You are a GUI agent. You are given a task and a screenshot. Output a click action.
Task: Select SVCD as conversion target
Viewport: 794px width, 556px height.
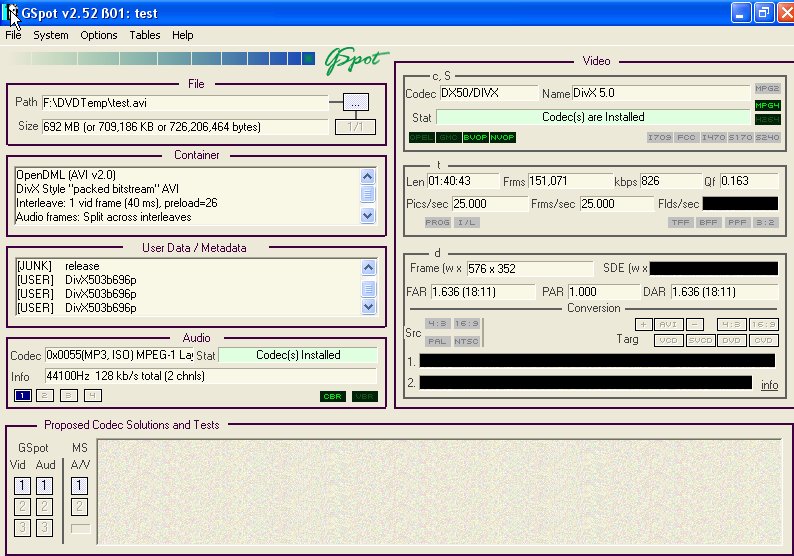(700, 340)
